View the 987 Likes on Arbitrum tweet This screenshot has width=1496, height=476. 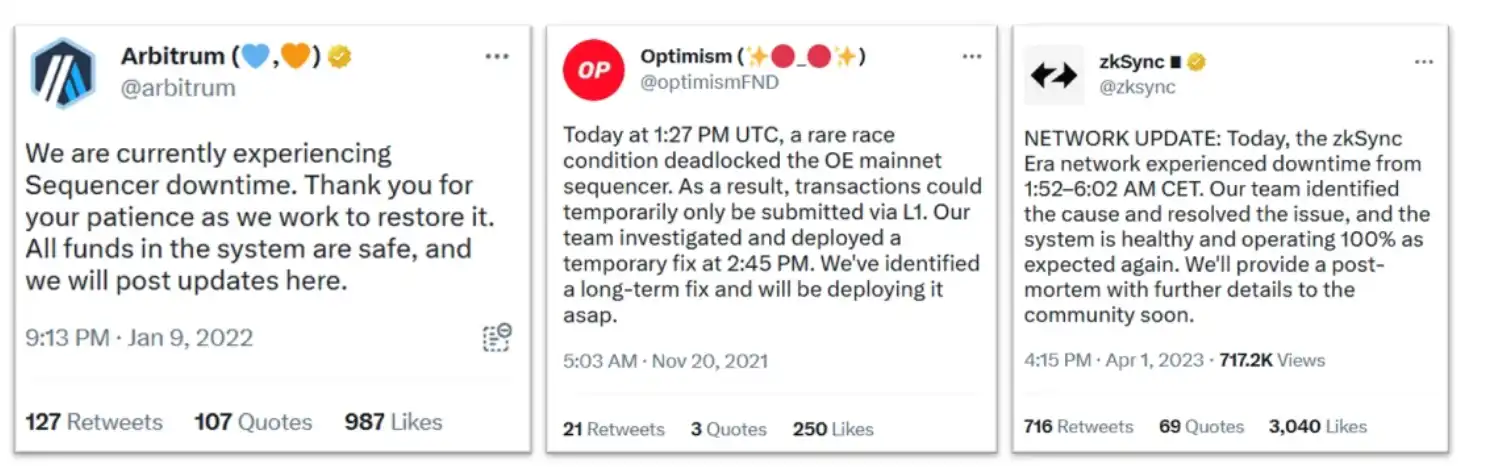pyautogui.click(x=393, y=422)
